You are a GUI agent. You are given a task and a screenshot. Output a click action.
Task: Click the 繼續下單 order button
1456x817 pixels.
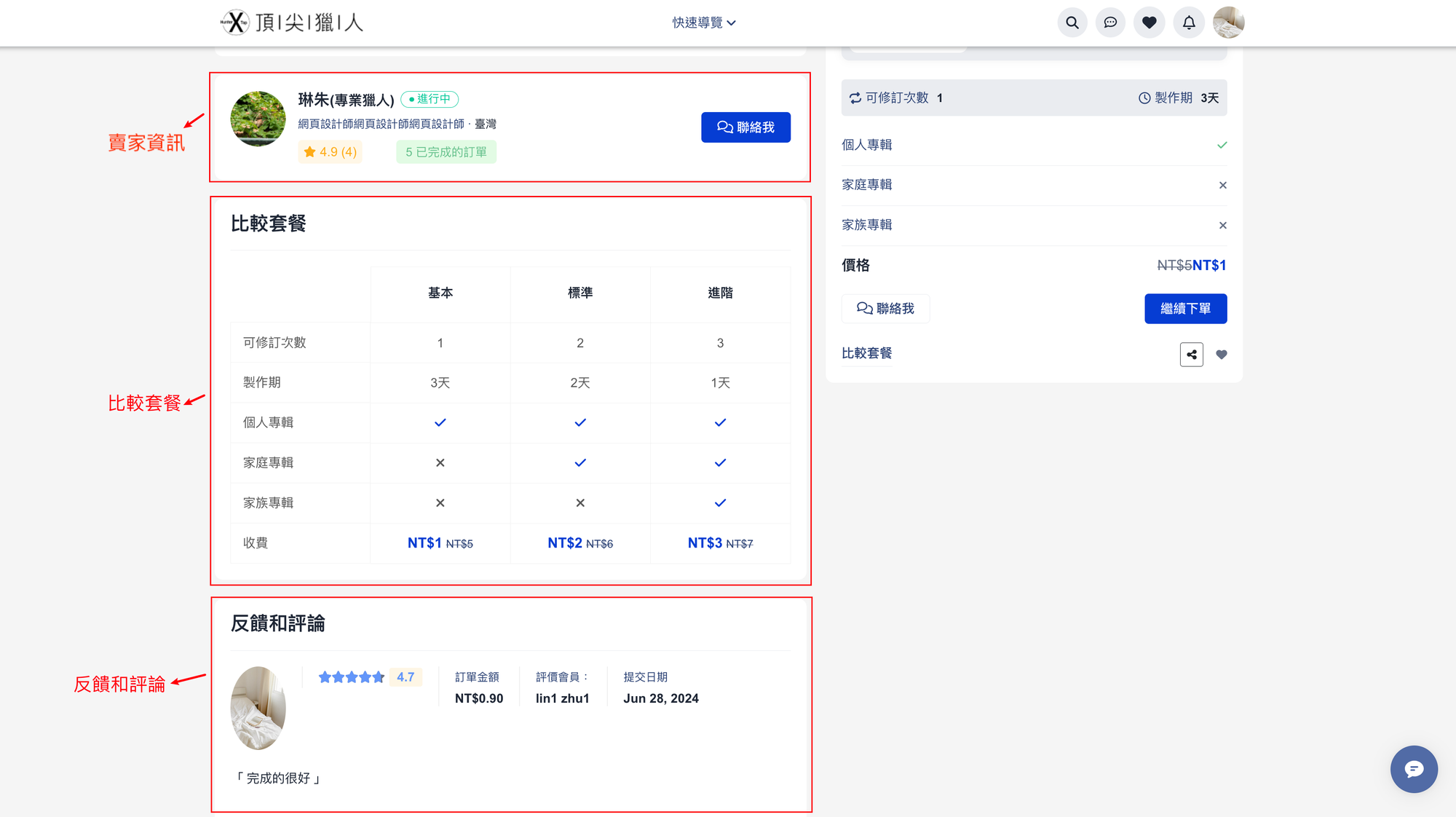[x=1185, y=309]
